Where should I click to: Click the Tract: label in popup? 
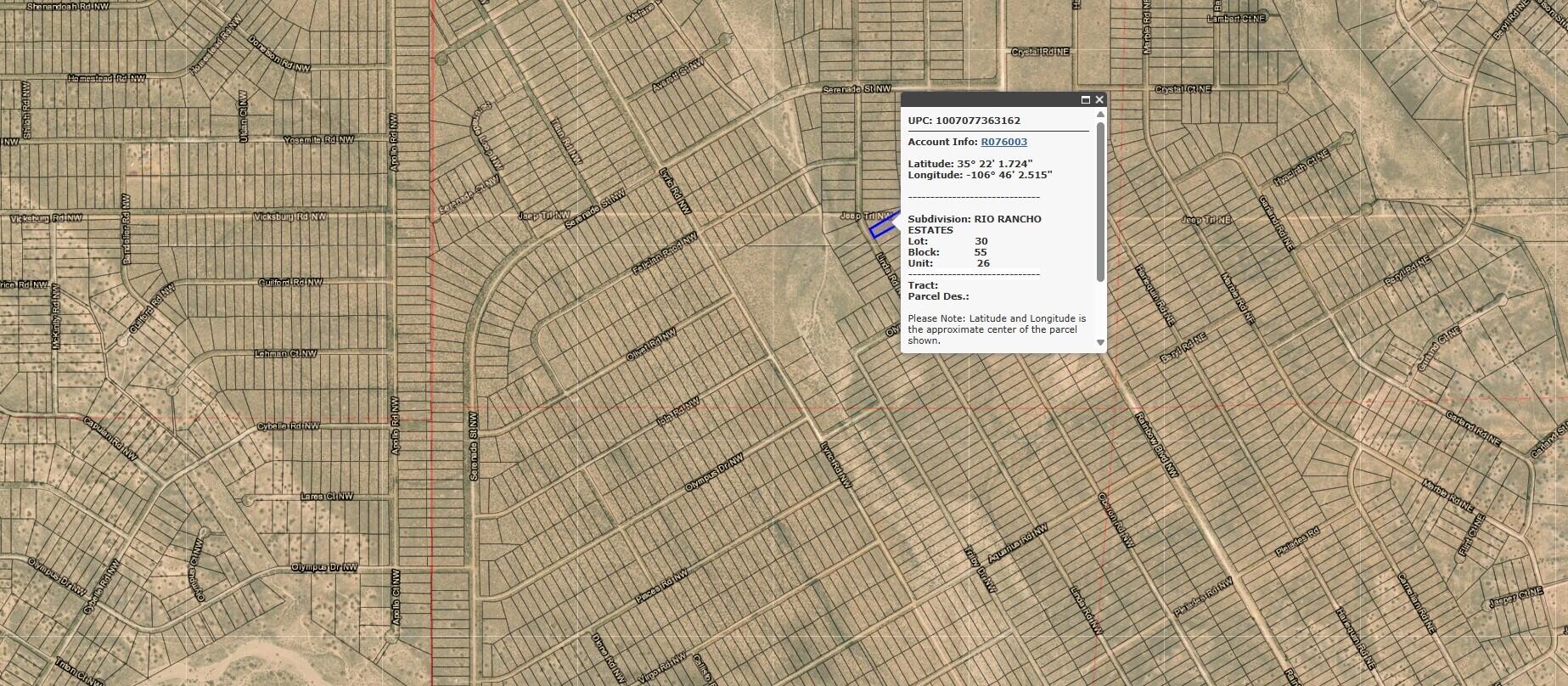pos(923,285)
